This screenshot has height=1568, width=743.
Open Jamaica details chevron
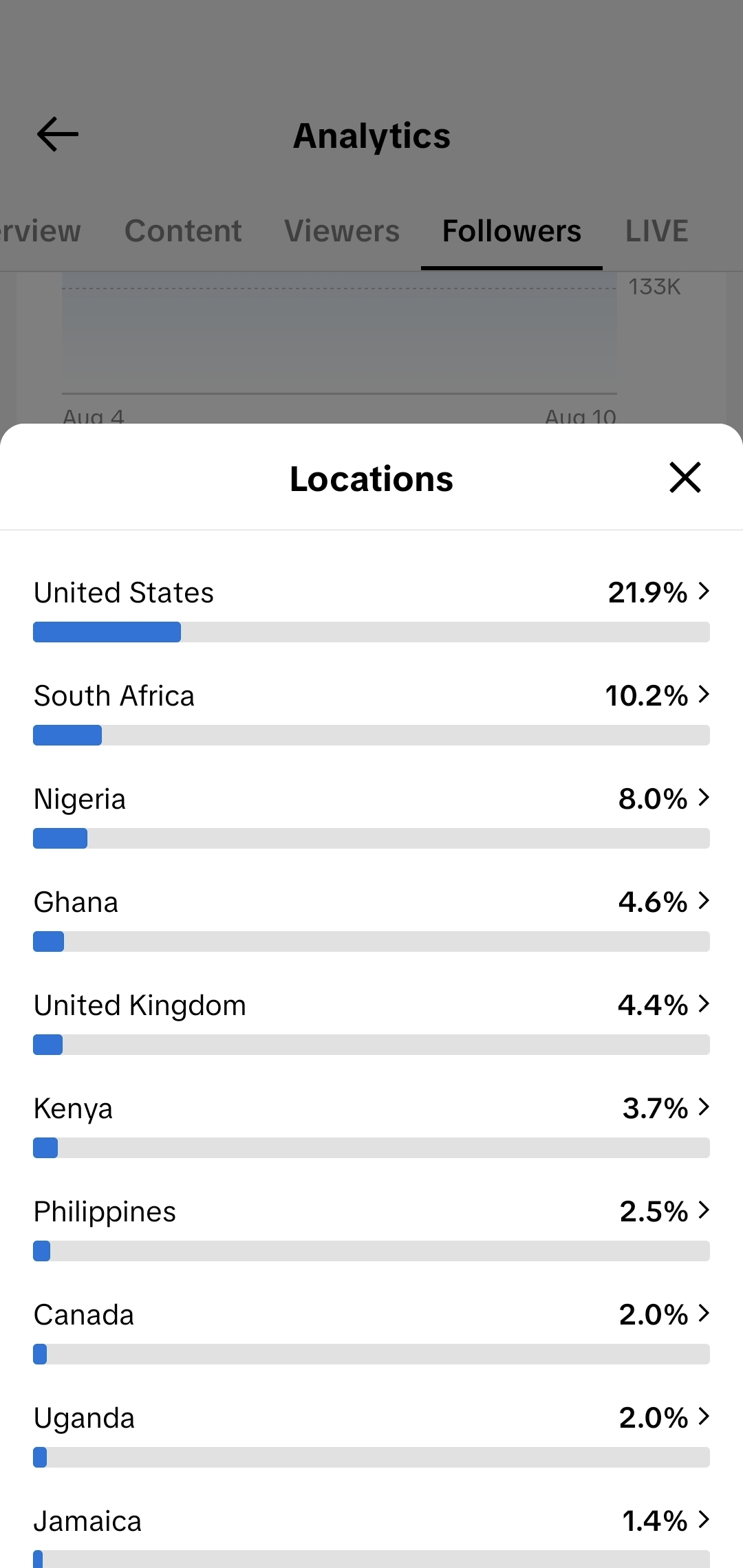pyautogui.click(x=703, y=1519)
